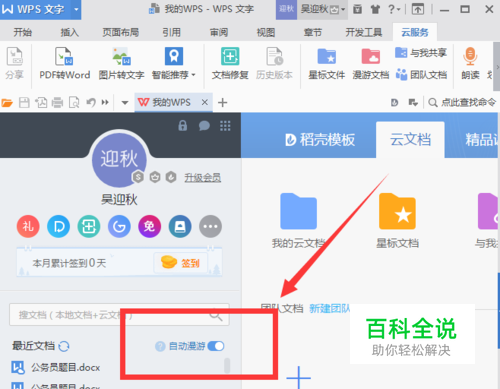Open messages chat bubble icon

click(204, 126)
